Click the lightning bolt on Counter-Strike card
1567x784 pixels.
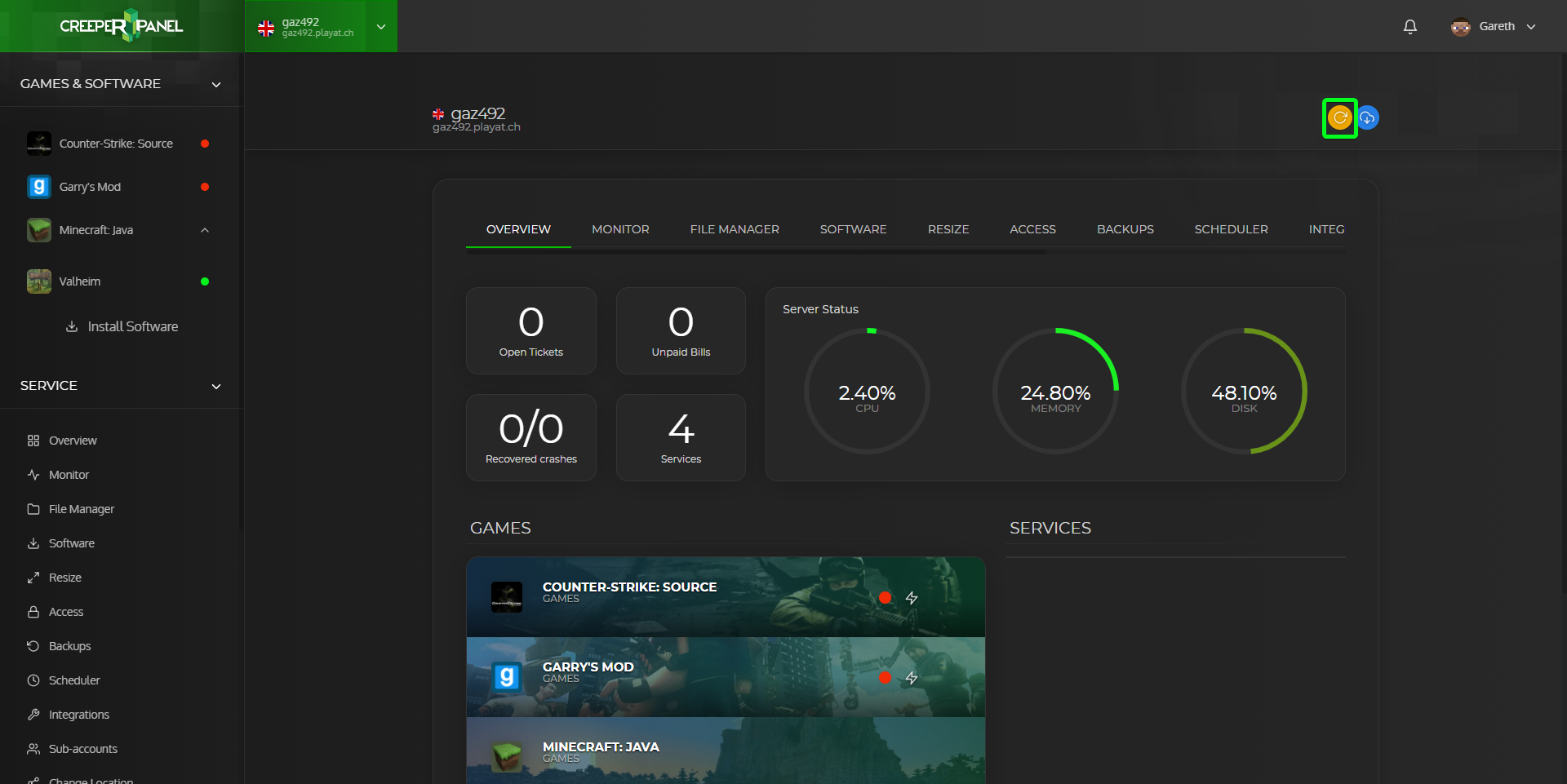click(x=912, y=598)
